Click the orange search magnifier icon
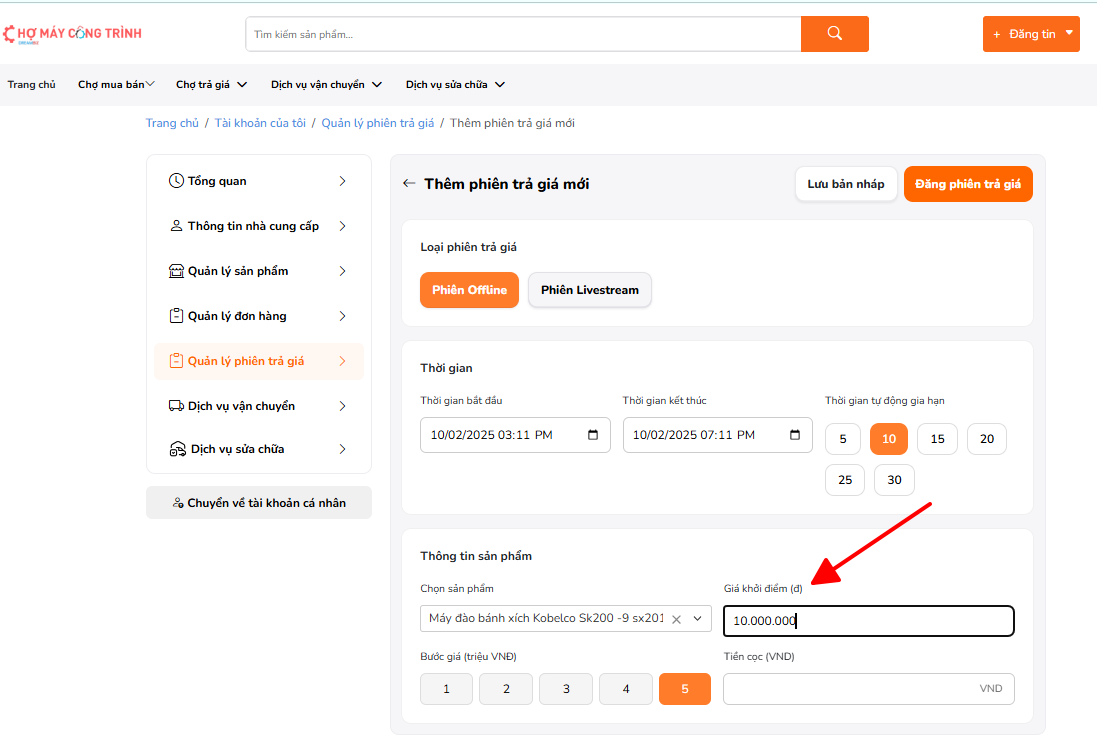 tap(834, 34)
